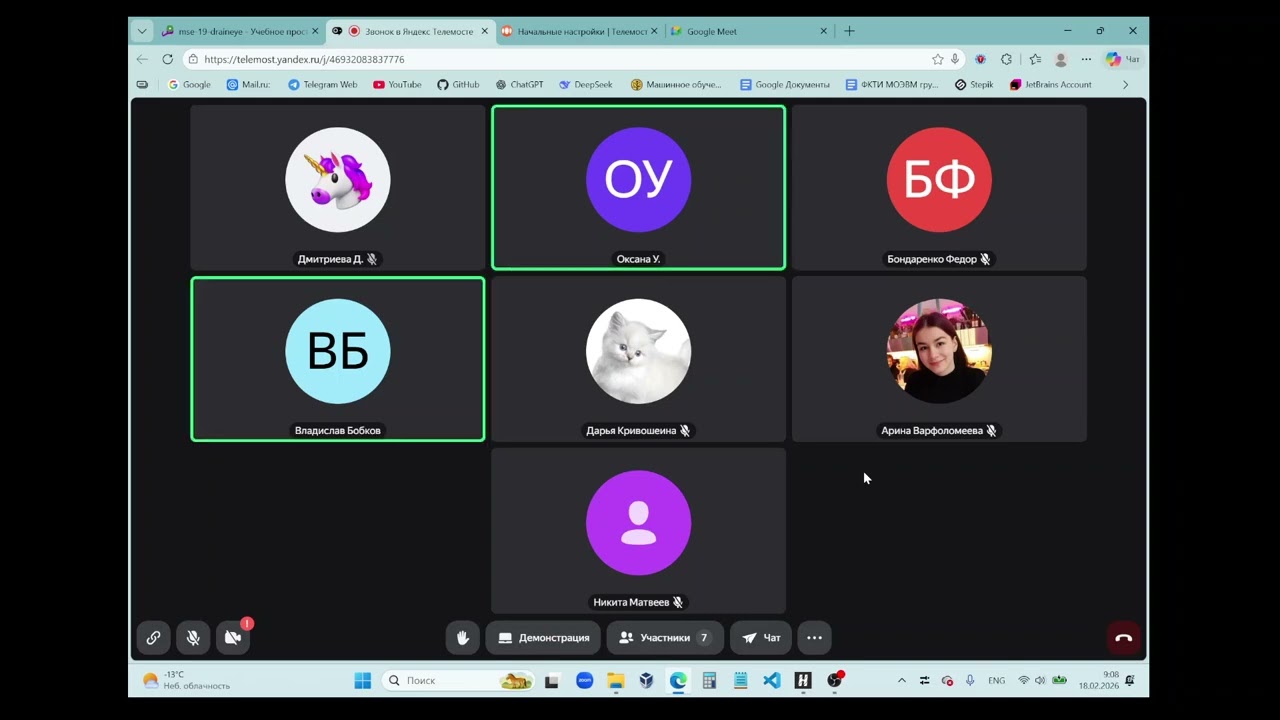Open a new browser tab
The image size is (1280, 720).
pos(849,31)
